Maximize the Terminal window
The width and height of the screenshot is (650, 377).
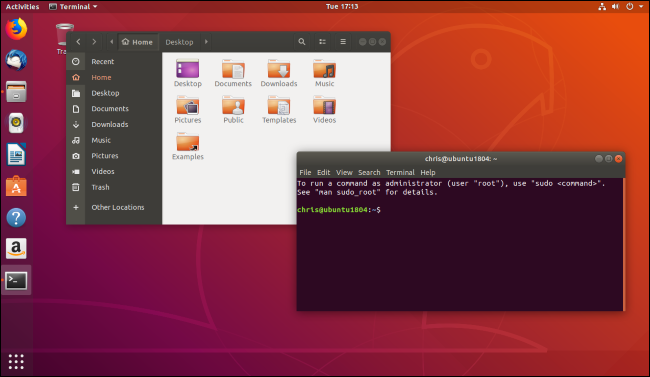coord(609,158)
